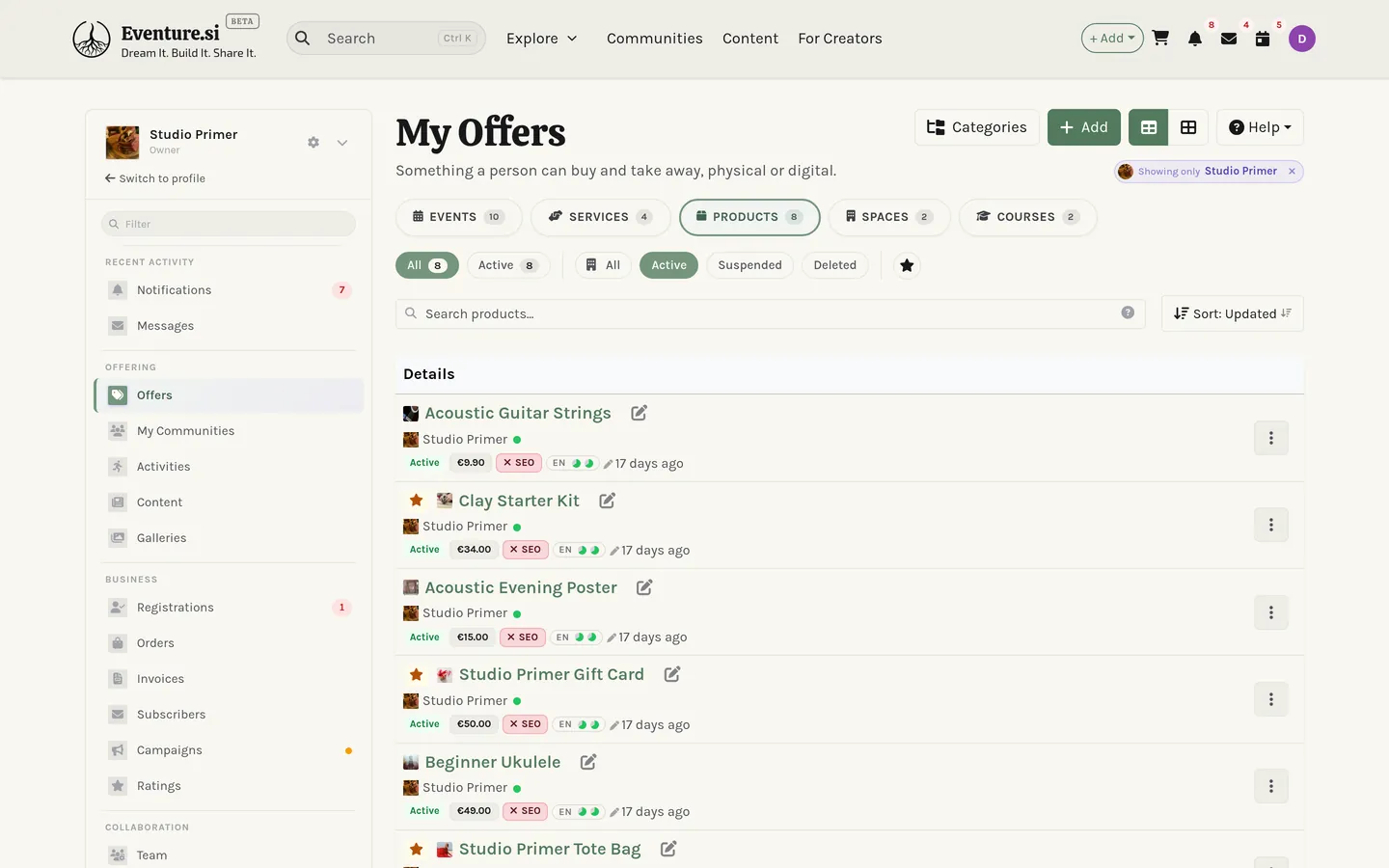Expand the Explore dropdown menu
The height and width of the screenshot is (868, 1389).
pyautogui.click(x=542, y=39)
